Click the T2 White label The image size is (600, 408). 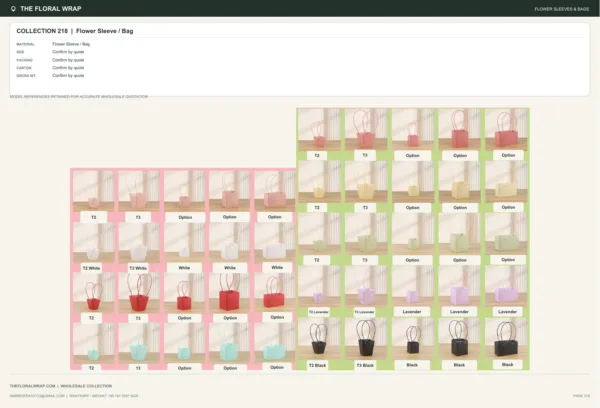tap(91, 268)
